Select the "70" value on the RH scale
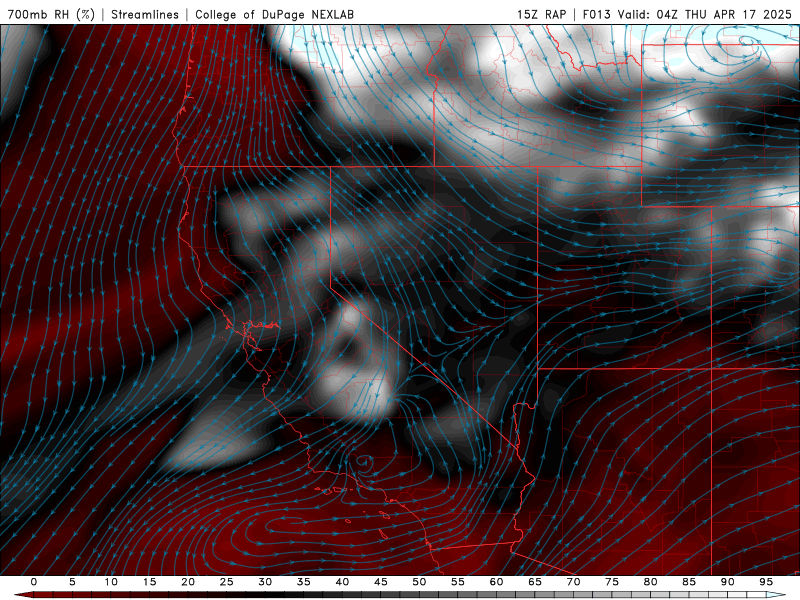The image size is (800, 600). pyautogui.click(x=573, y=582)
